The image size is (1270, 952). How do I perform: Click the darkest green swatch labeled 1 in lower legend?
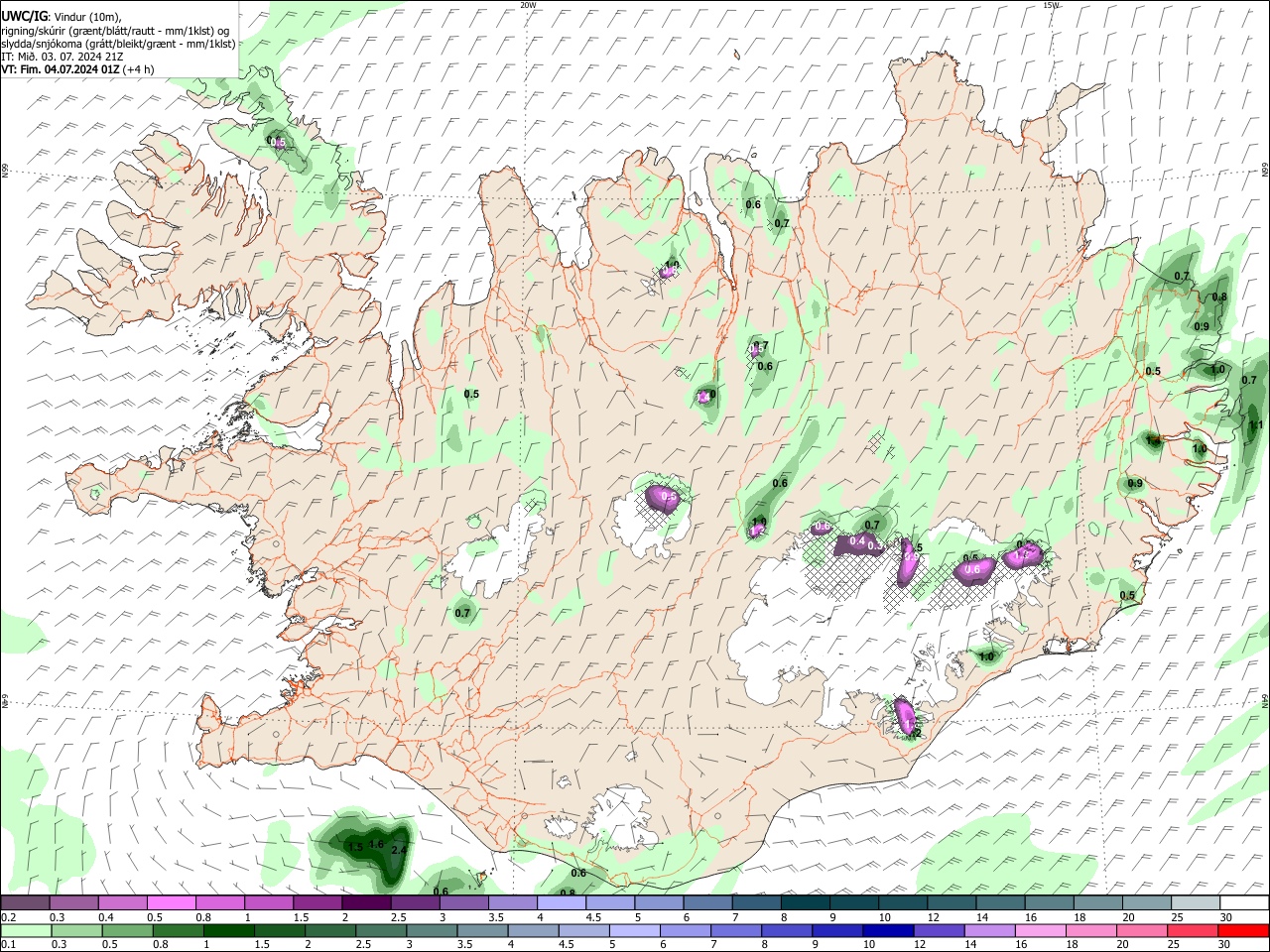[x=228, y=931]
